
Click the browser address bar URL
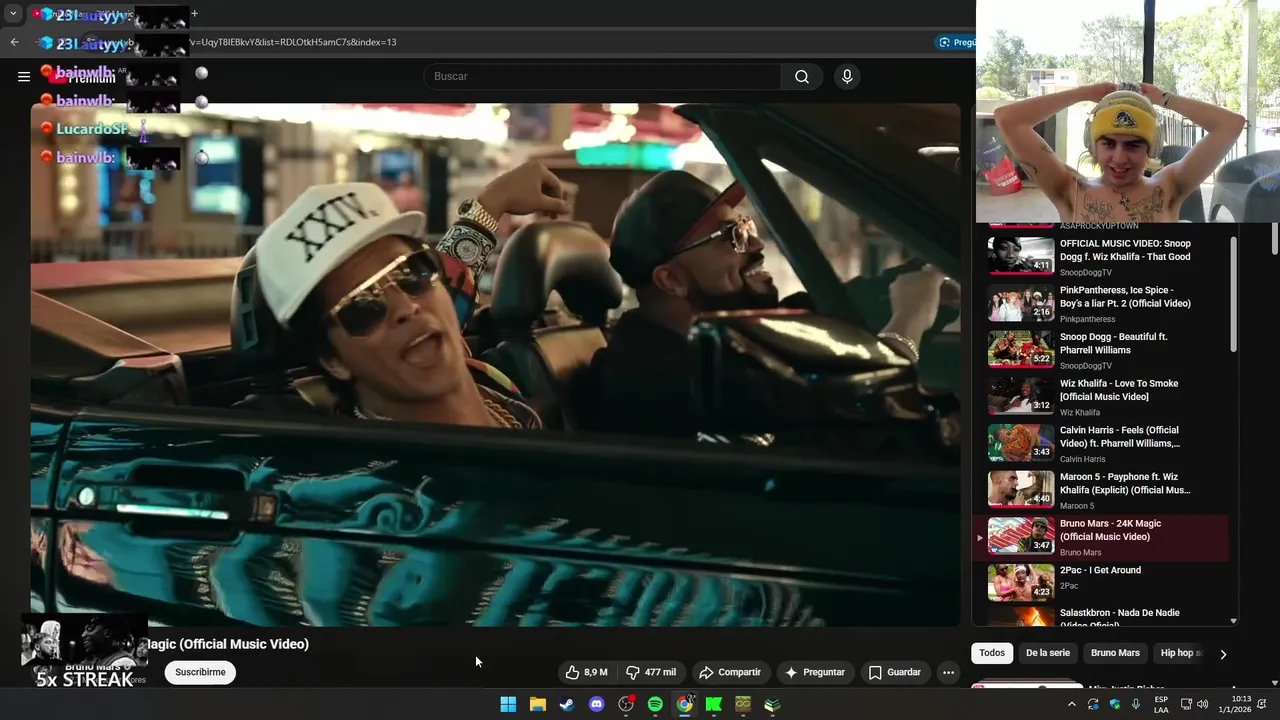(292, 42)
